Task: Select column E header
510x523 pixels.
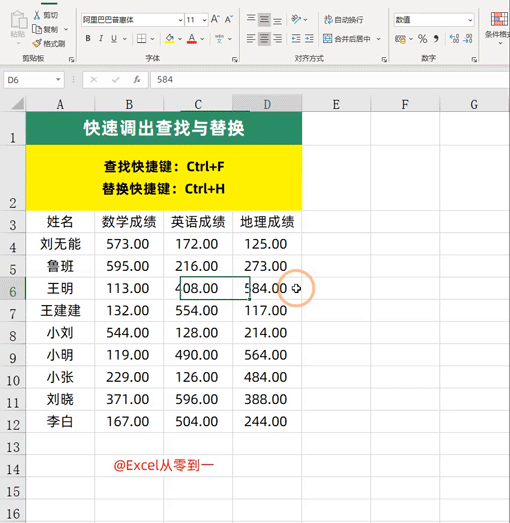Action: [x=336, y=104]
